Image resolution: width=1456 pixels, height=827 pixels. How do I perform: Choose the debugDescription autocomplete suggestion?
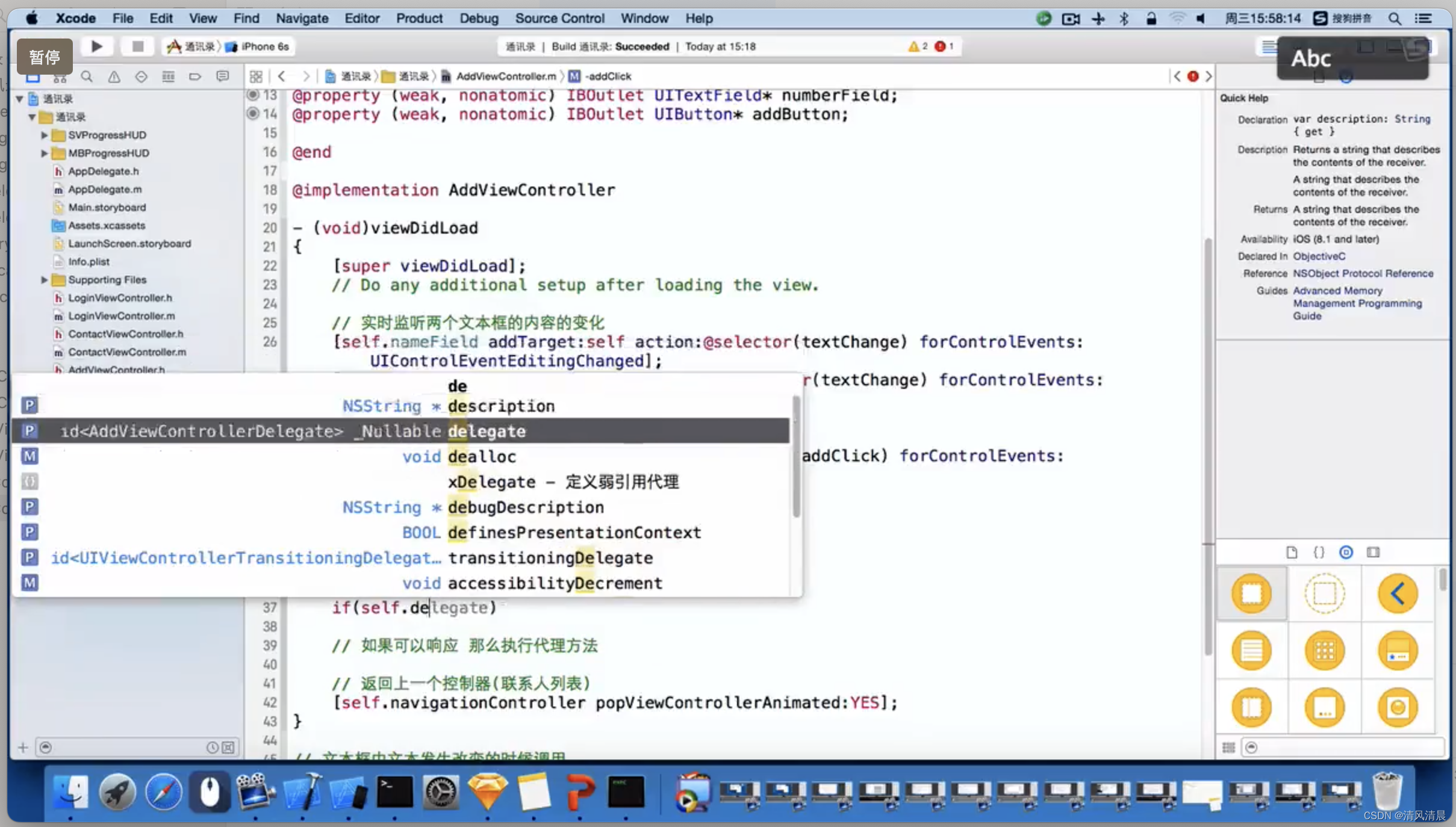tap(400, 507)
